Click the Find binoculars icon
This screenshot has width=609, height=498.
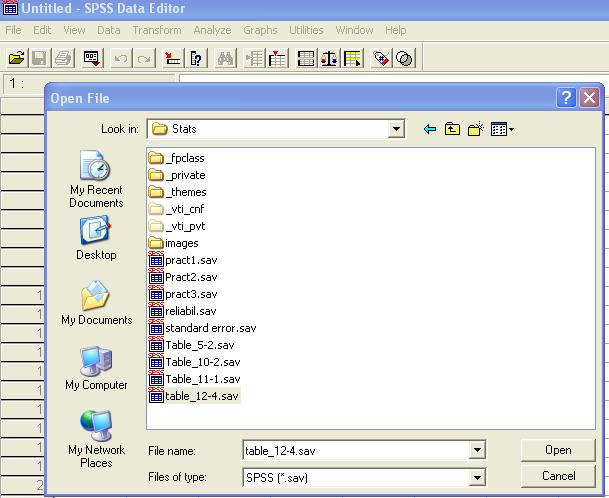[x=225, y=59]
